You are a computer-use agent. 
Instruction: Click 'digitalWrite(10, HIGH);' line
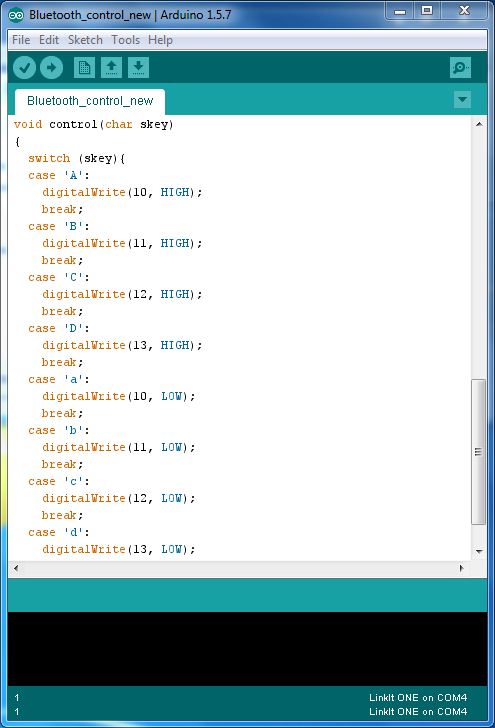[122, 192]
